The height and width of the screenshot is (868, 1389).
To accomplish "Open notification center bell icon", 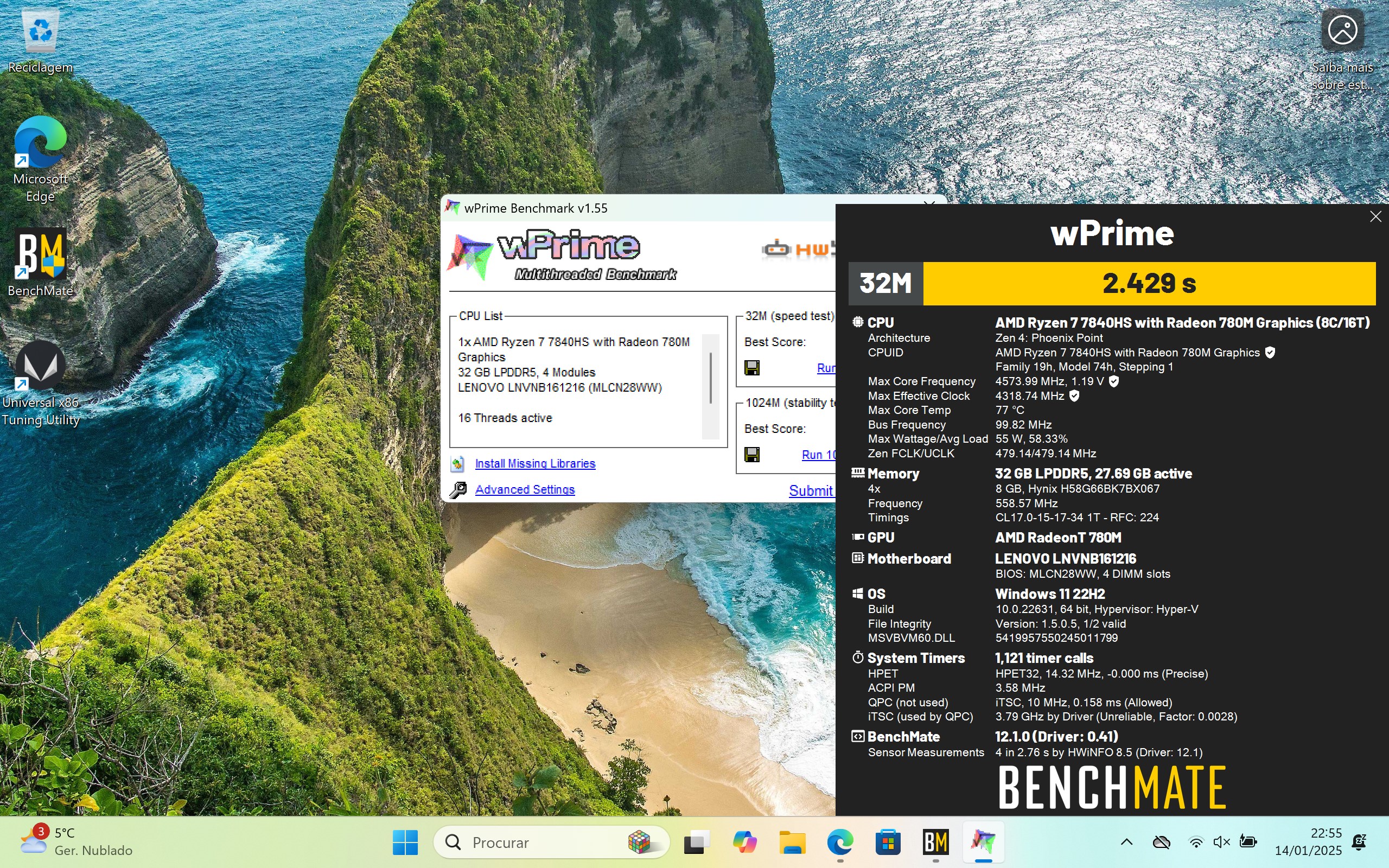I will 1359,842.
